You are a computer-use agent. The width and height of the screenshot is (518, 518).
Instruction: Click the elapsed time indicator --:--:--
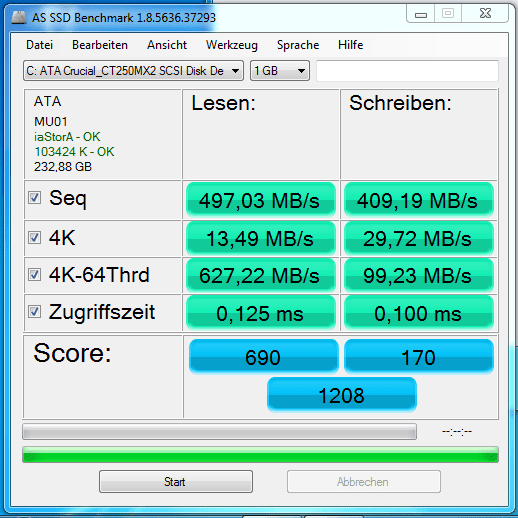point(457,432)
